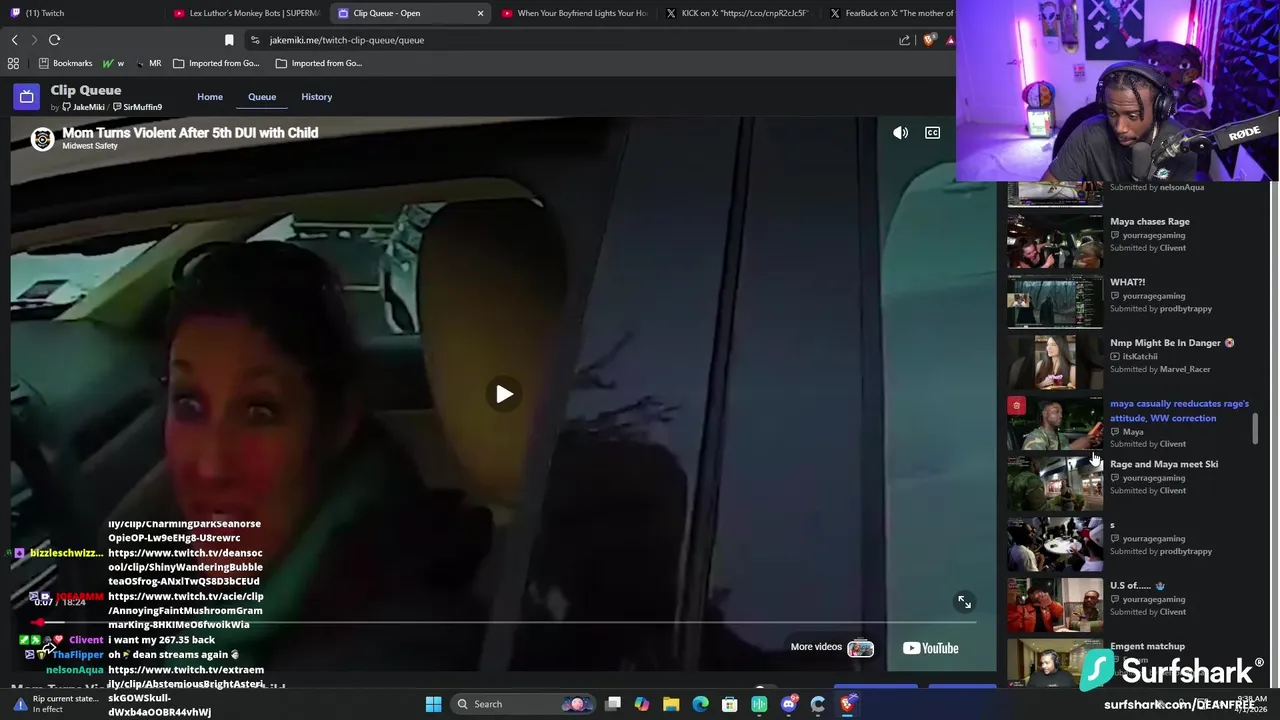Open the MR bookmark

[147, 63]
